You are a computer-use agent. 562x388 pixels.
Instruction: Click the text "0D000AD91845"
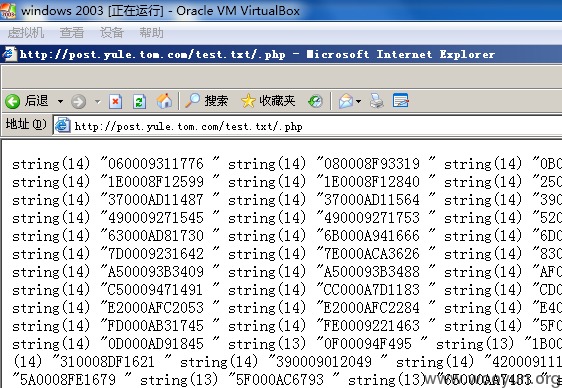[156, 344]
